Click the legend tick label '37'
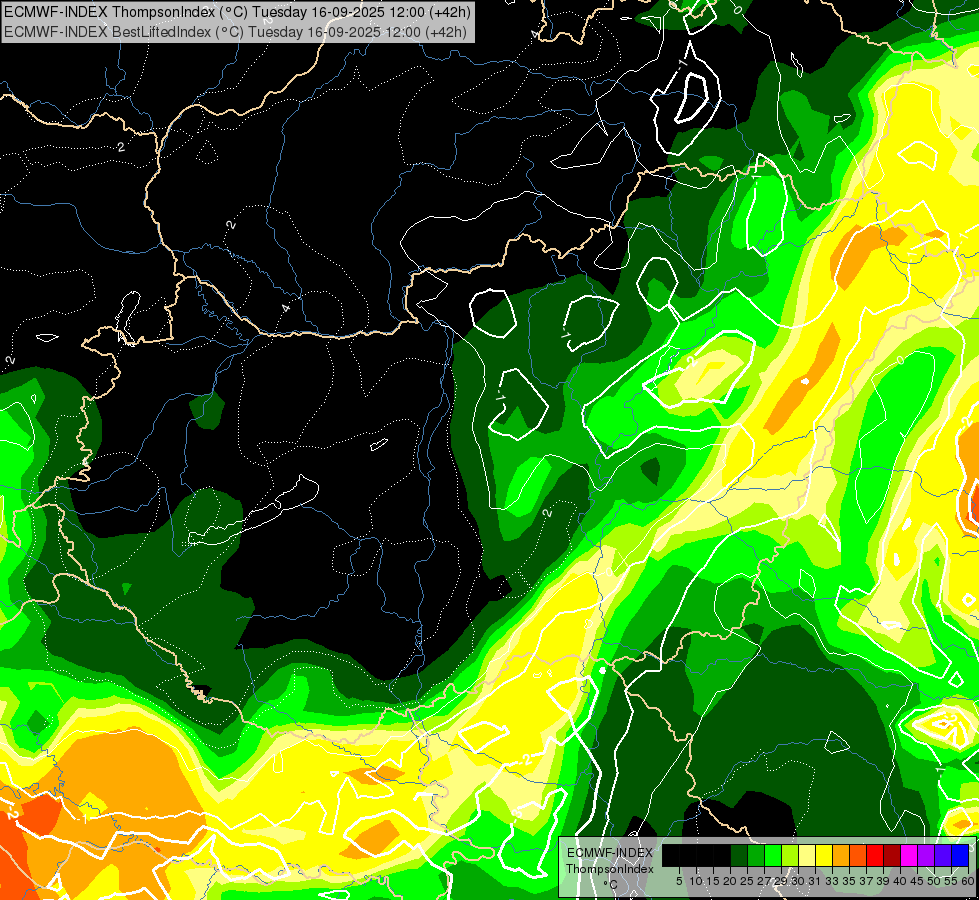 866,881
